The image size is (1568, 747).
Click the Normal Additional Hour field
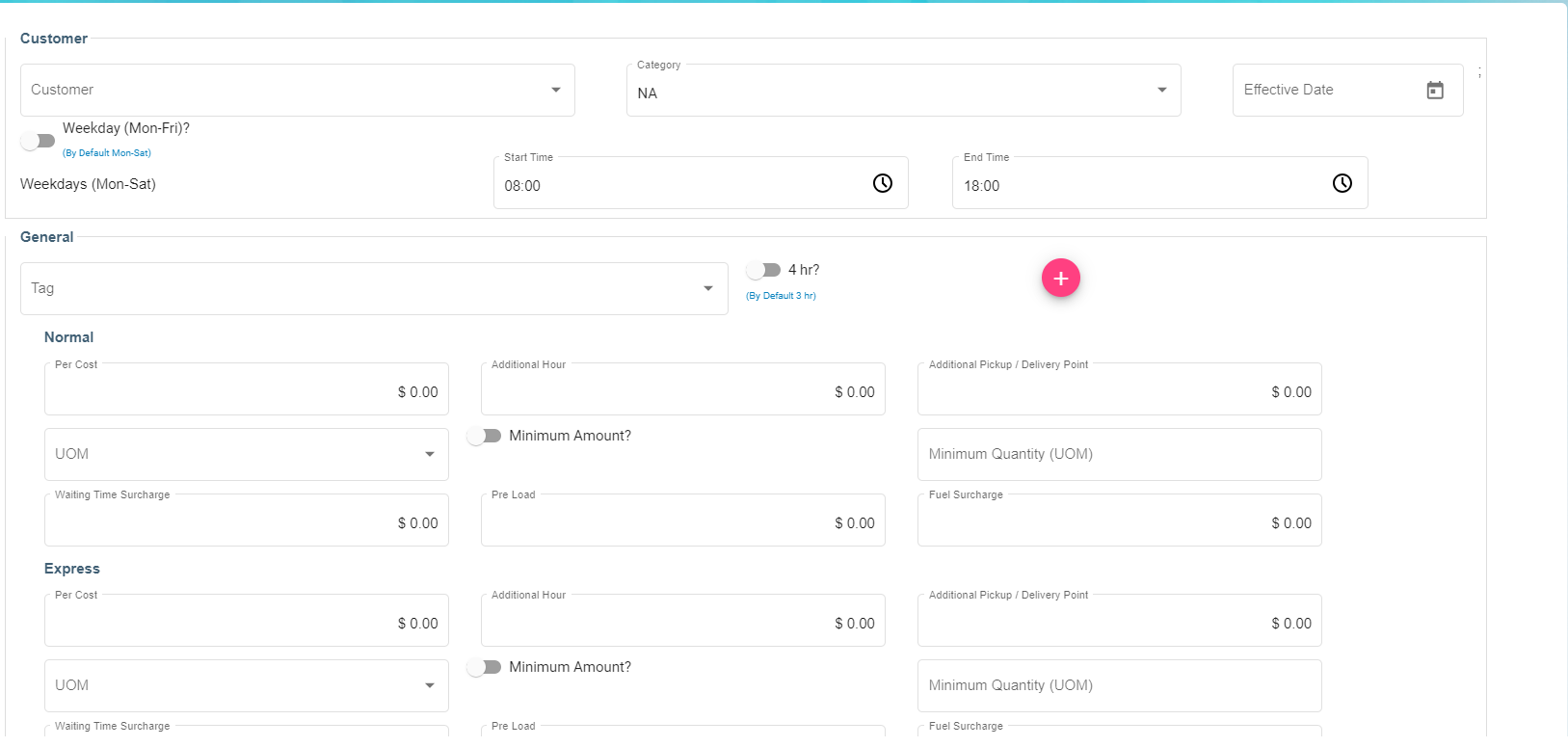click(682, 390)
